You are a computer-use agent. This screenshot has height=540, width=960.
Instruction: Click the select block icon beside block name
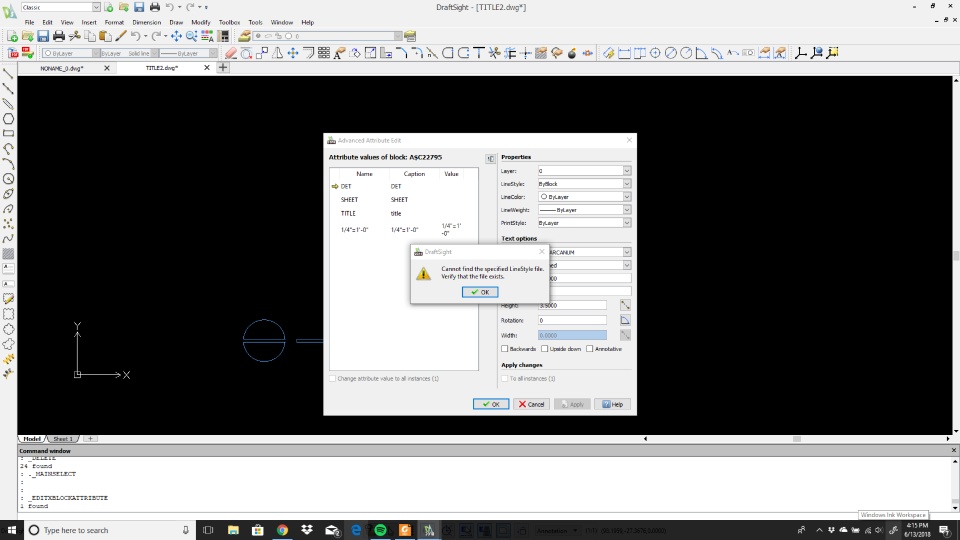490,159
